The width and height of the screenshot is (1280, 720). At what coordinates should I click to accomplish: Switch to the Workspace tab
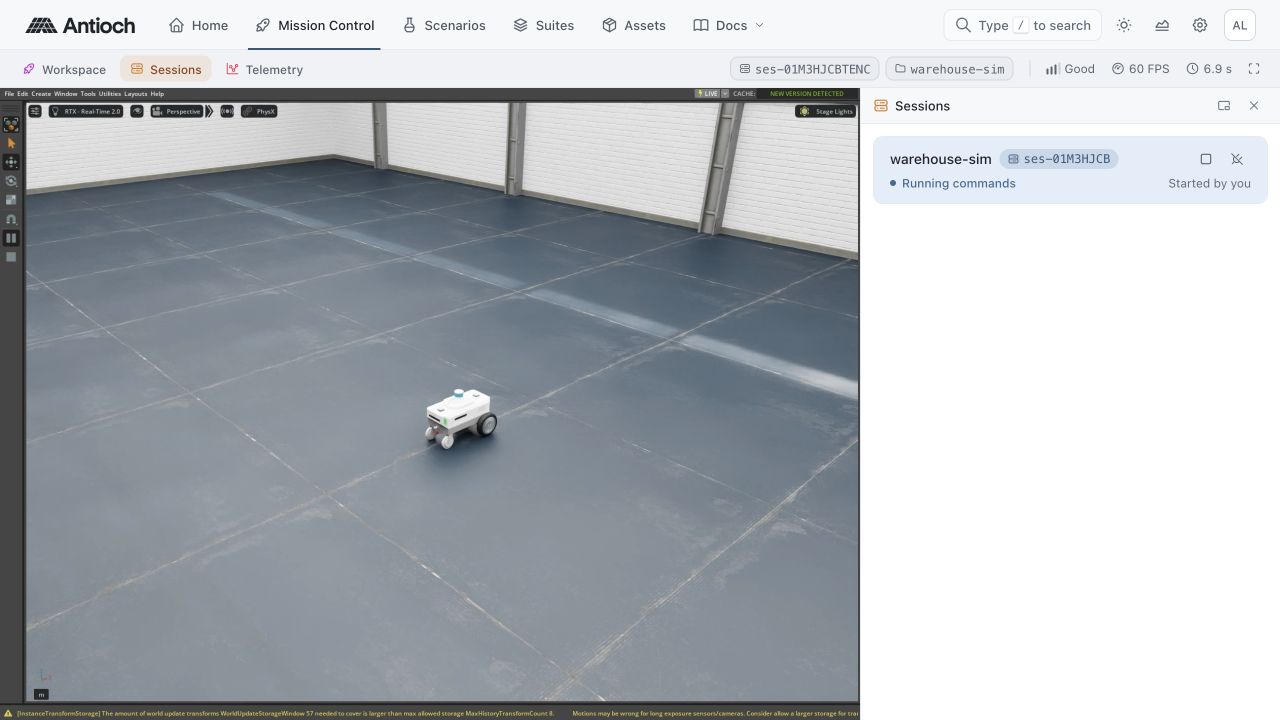coord(64,69)
